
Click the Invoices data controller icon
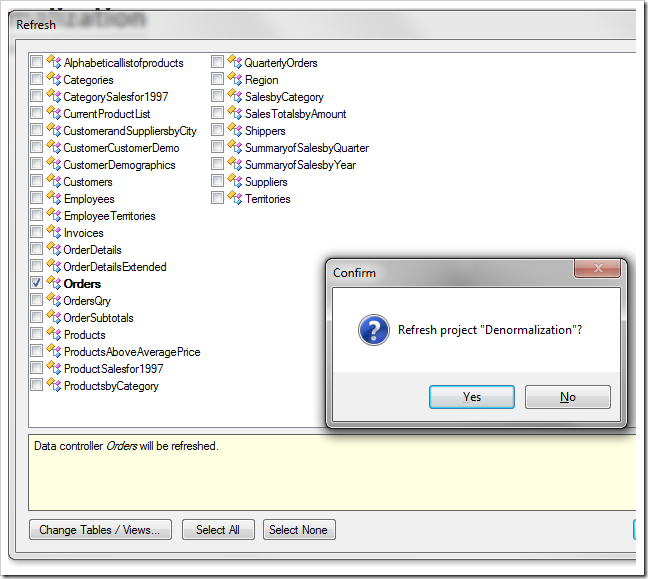coord(54,232)
